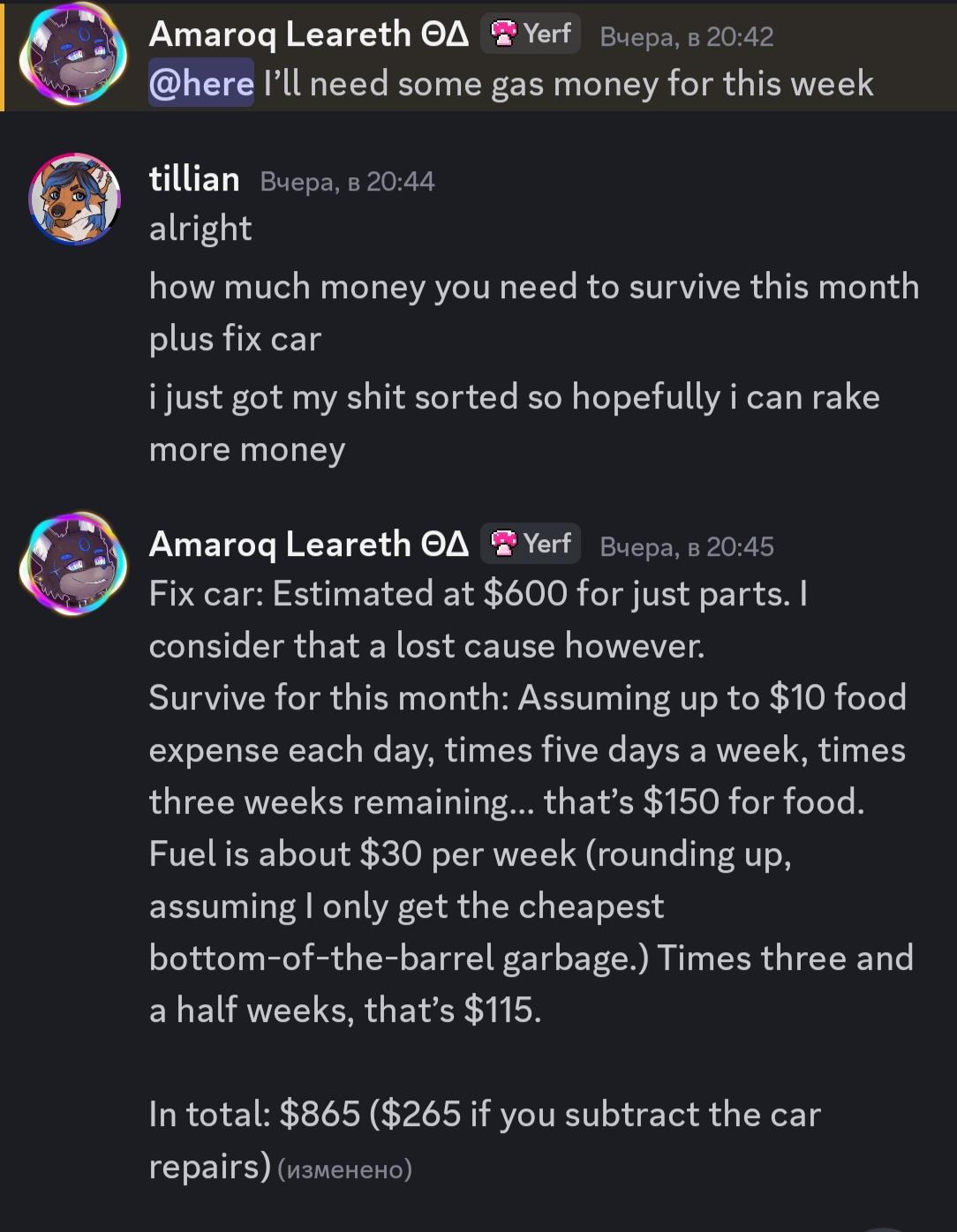Image resolution: width=957 pixels, height=1232 pixels.
Task: Select the Yerf role tag on the 20:45 message
Action: tap(531, 544)
